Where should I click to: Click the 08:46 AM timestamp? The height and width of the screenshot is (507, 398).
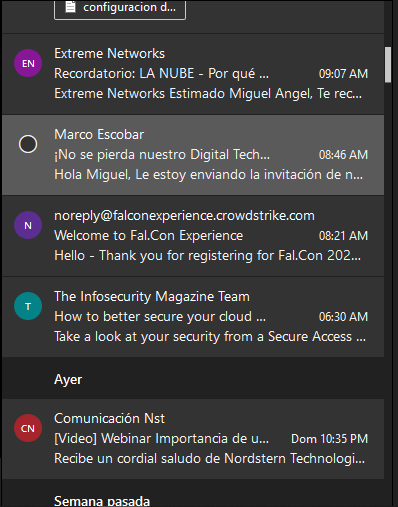(x=343, y=155)
